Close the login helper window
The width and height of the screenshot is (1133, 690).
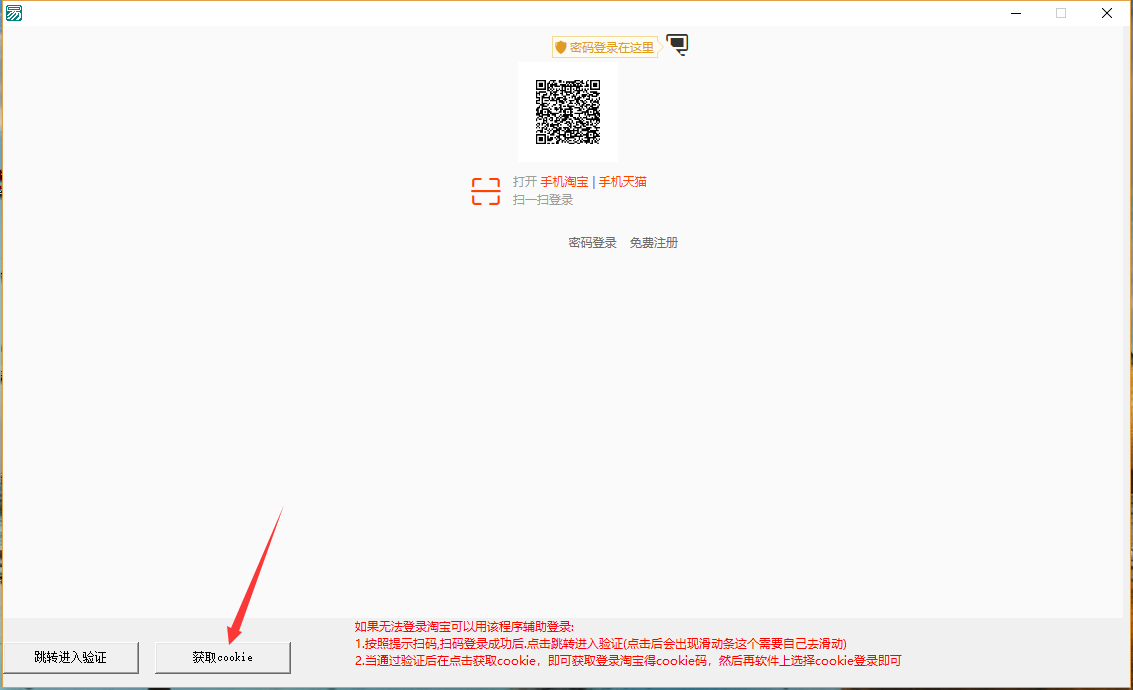[1106, 13]
